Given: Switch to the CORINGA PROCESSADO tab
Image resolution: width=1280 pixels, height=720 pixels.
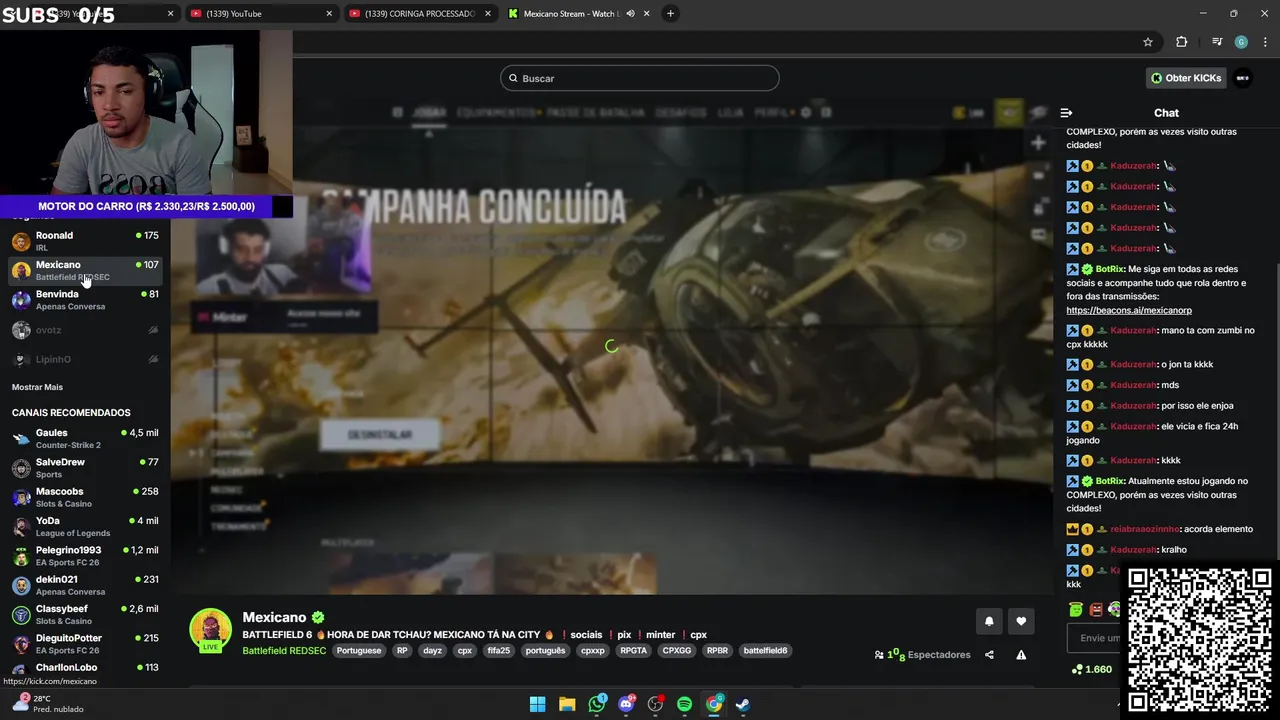Looking at the screenshot, I should pyautogui.click(x=420, y=14).
